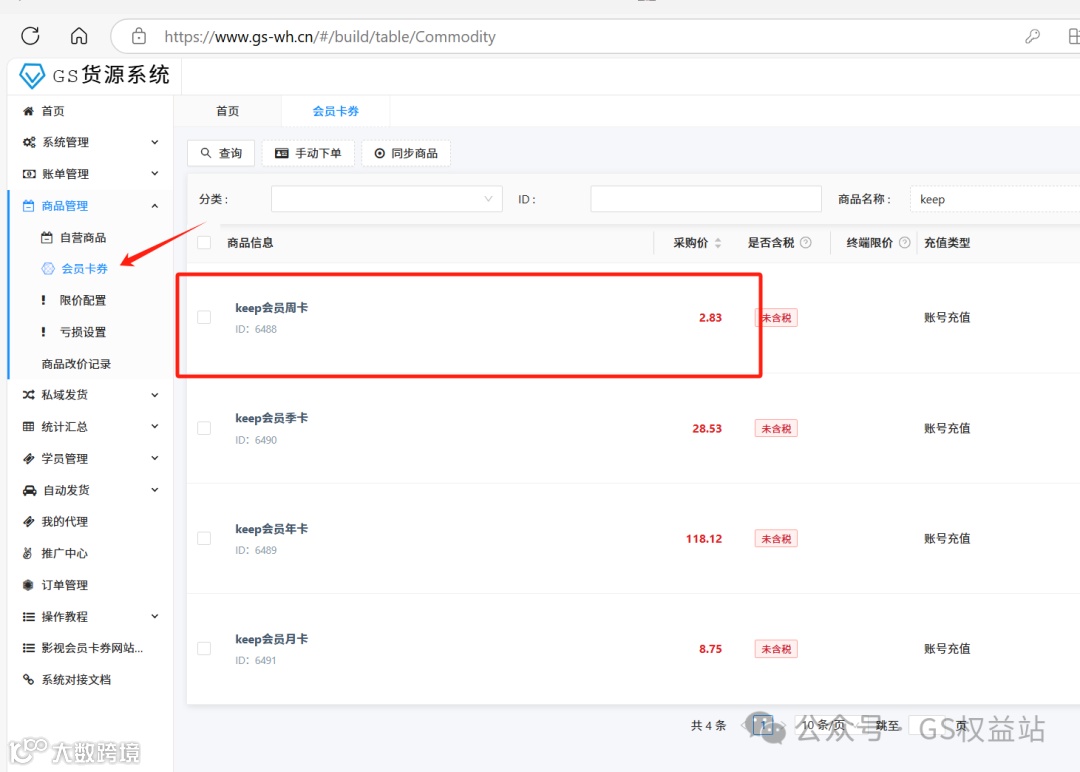Click the 订单管理 cube icon
This screenshot has width=1080, height=772.
coord(28,585)
